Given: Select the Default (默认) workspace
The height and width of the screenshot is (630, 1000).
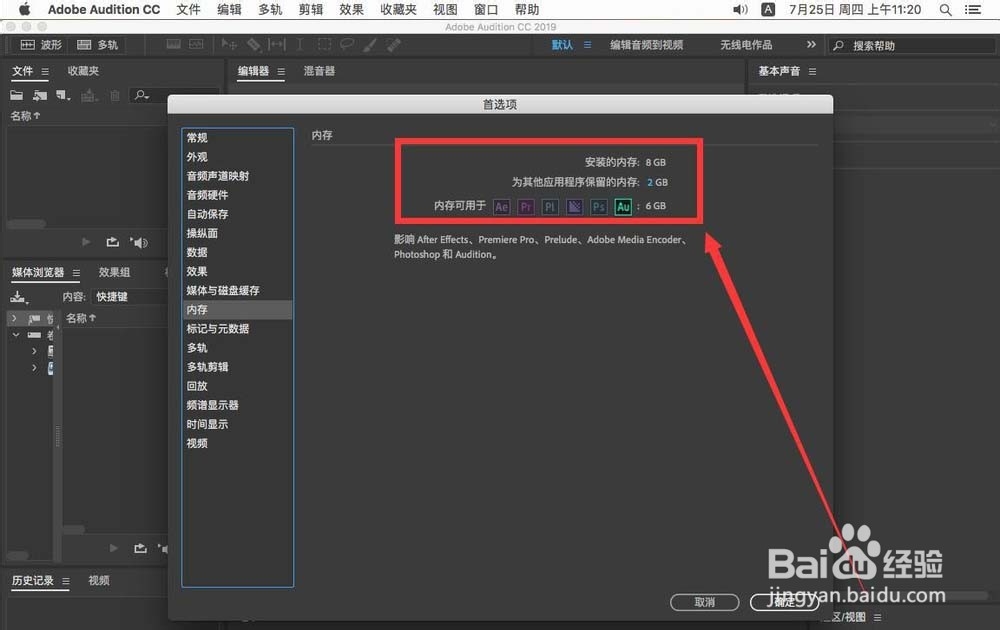Looking at the screenshot, I should point(562,45).
